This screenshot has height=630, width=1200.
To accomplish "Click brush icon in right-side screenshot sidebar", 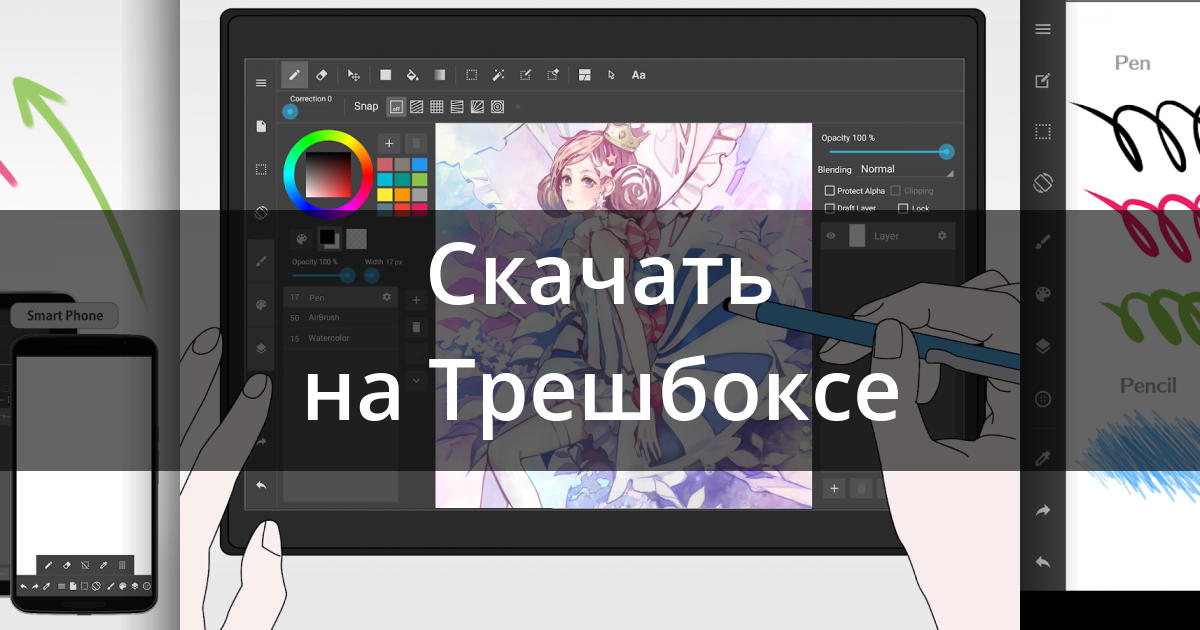I will [1043, 241].
